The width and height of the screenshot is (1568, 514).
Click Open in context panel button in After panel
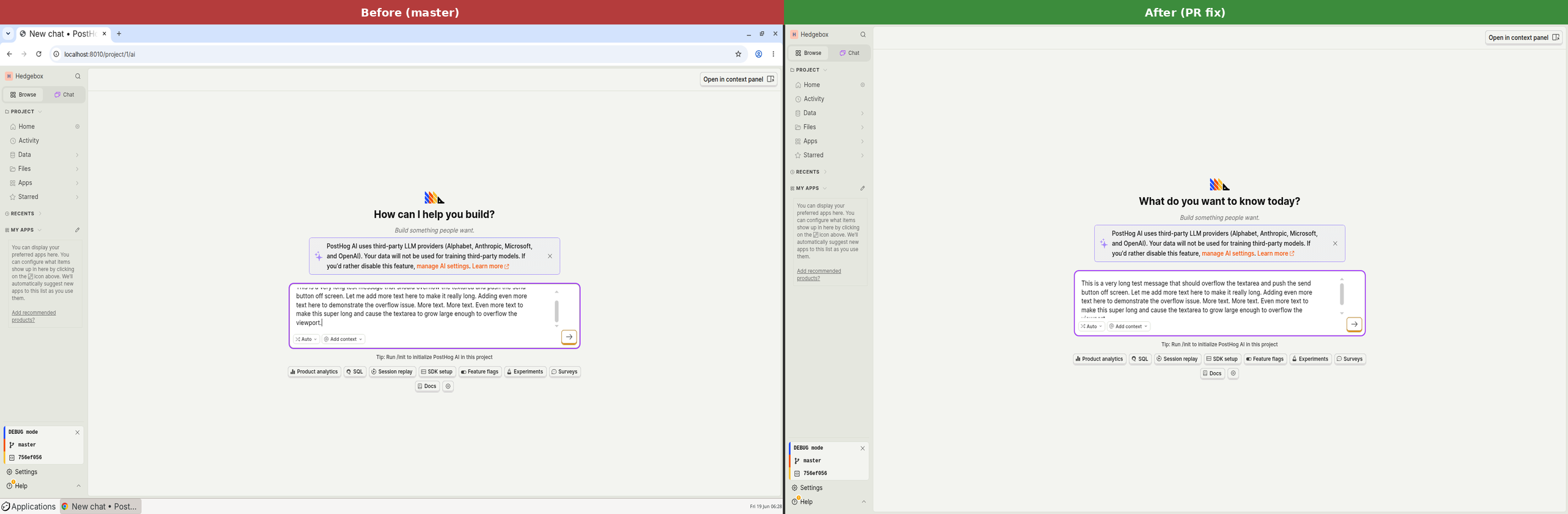pos(1523,38)
